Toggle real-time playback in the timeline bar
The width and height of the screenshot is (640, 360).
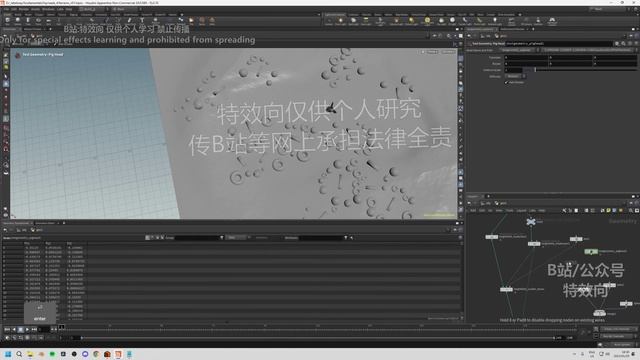(x=7, y=338)
